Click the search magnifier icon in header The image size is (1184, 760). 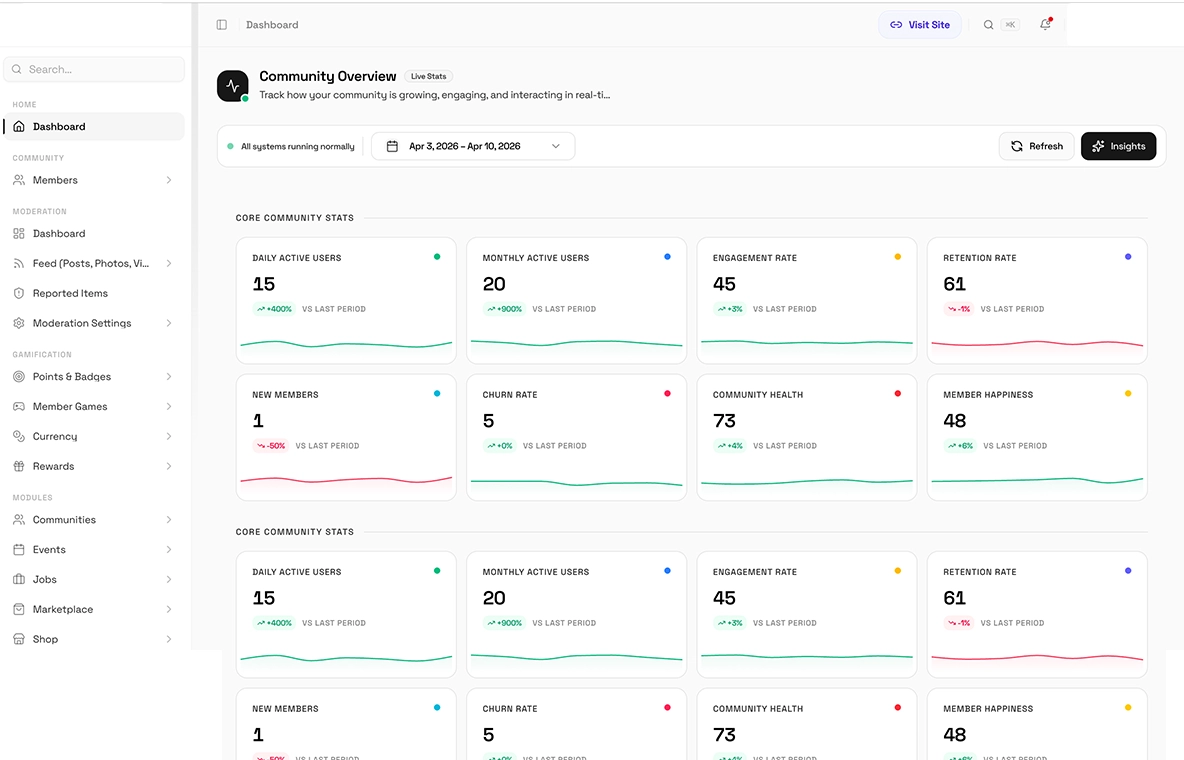[988, 25]
